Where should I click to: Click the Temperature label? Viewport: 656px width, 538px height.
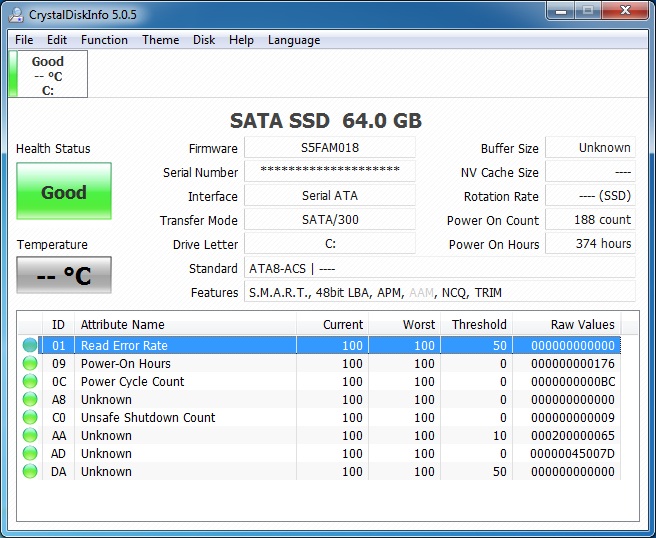52,244
